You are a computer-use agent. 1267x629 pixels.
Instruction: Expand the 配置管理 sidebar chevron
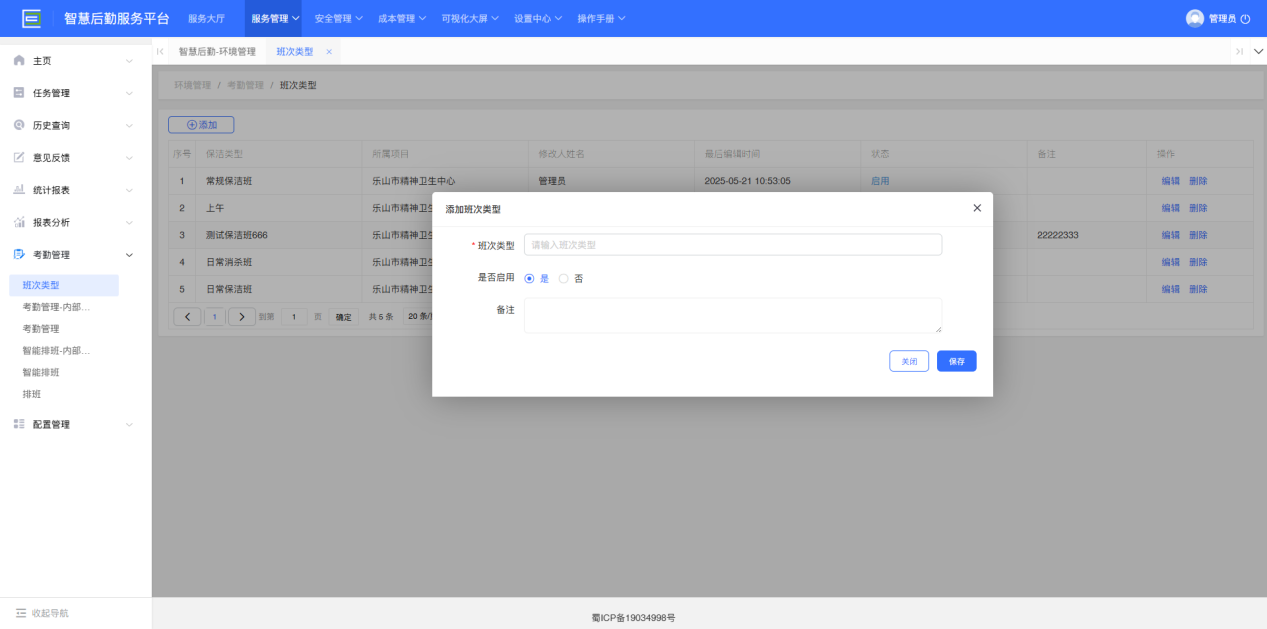point(129,424)
